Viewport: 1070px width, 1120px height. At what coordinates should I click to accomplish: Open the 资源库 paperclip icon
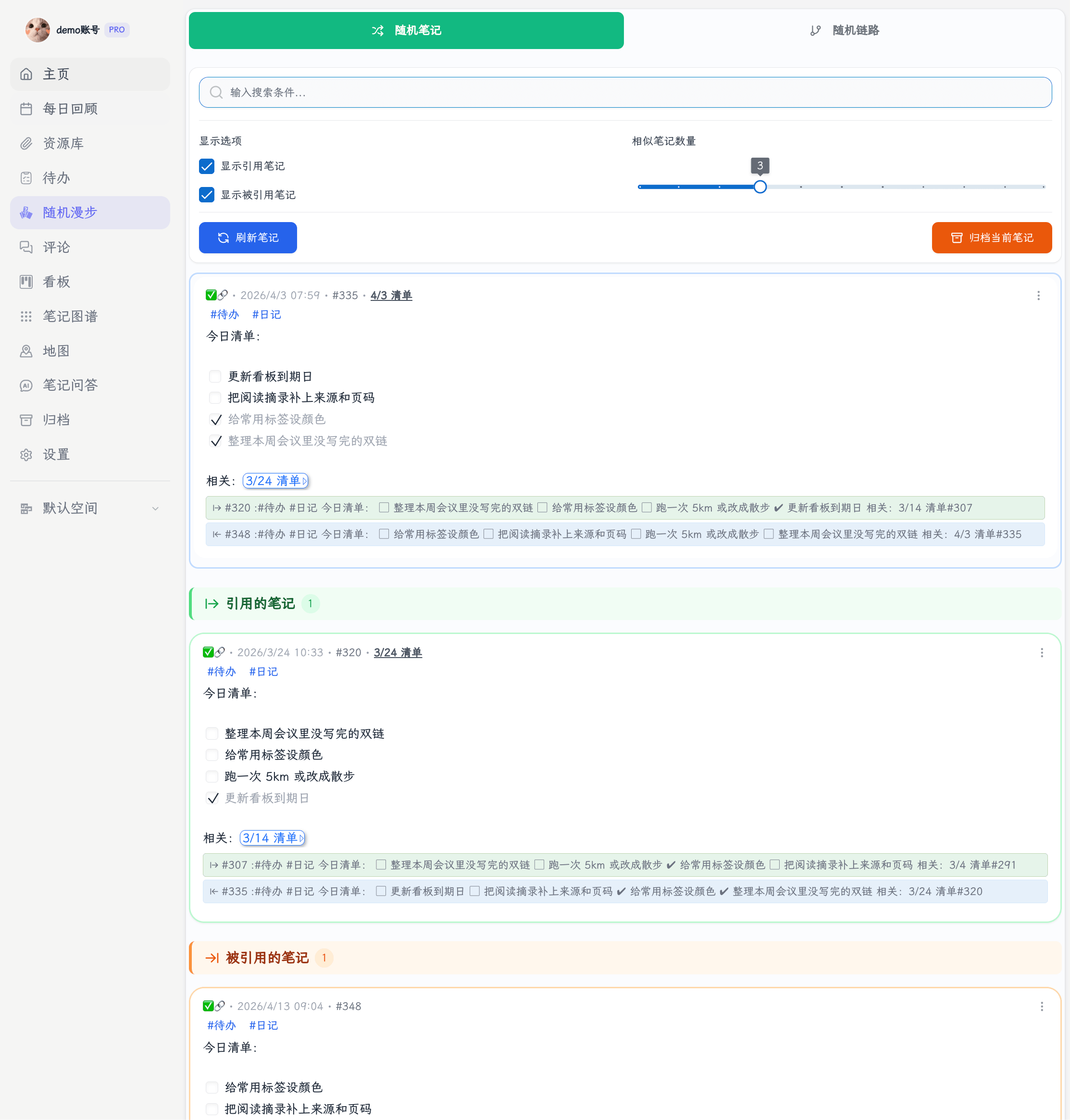[x=26, y=143]
